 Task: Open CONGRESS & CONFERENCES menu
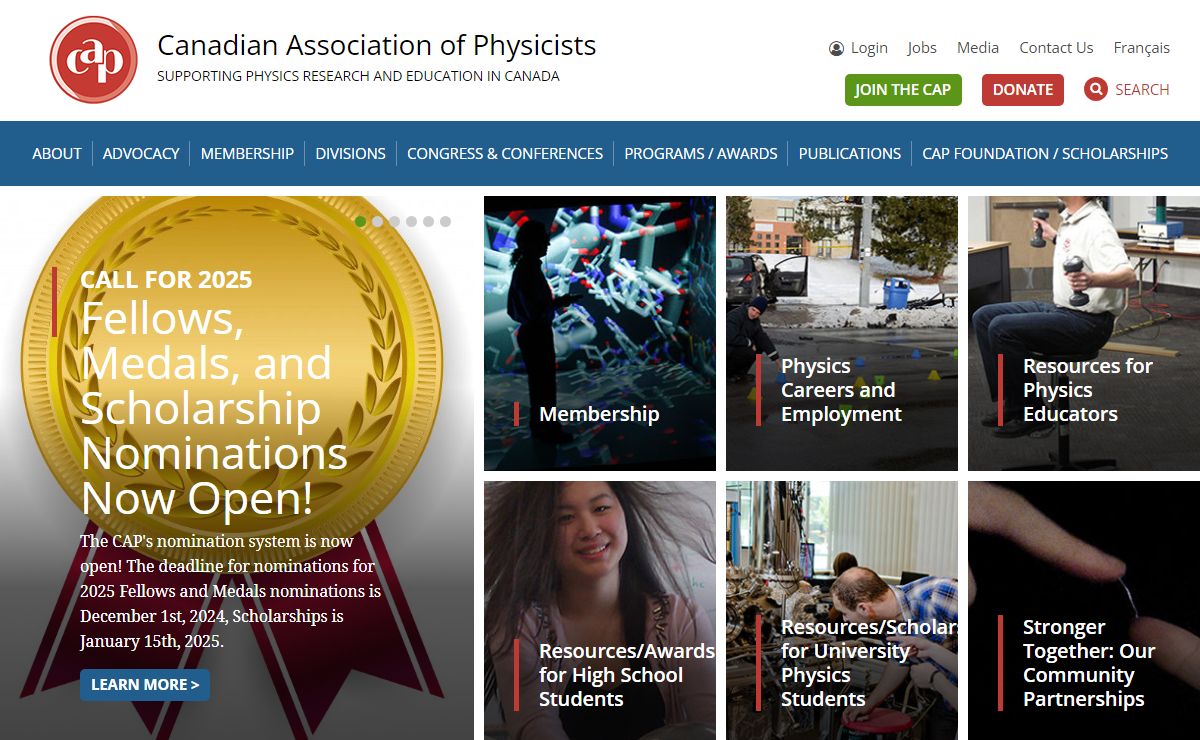505,153
